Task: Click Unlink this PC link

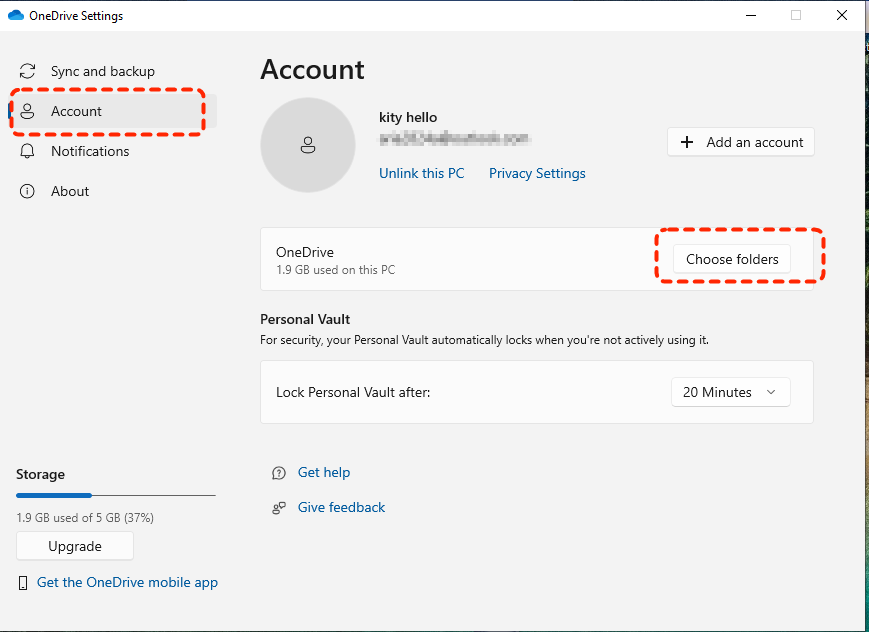Action: (x=421, y=174)
